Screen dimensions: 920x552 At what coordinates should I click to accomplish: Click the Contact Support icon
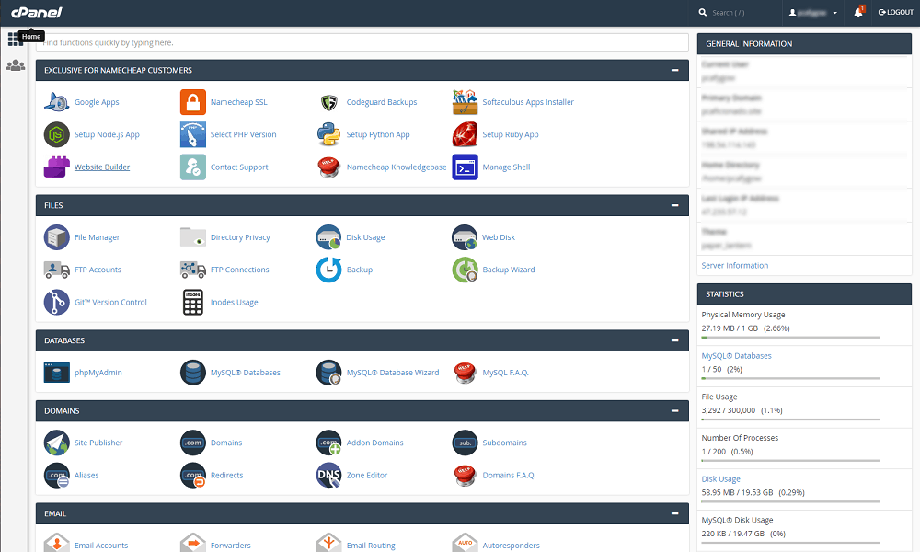tap(192, 167)
